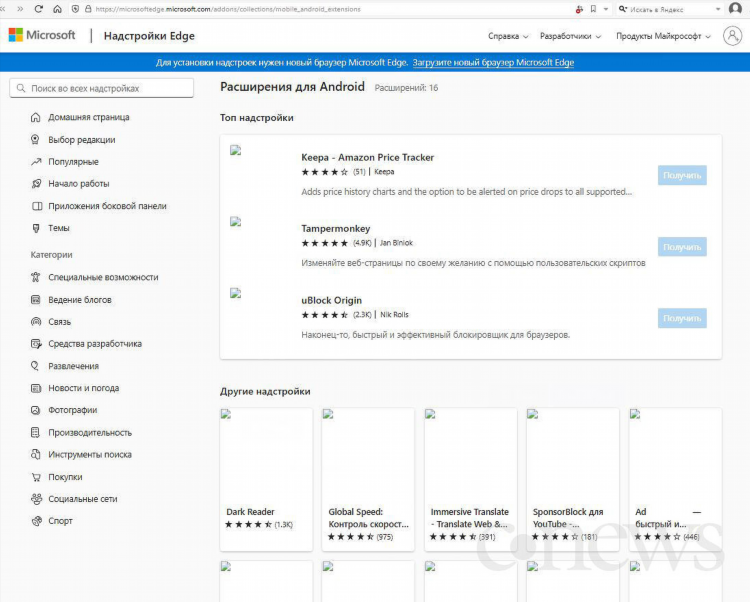750x602 pixels.
Task: Open the Покупки category
Action: point(65,477)
